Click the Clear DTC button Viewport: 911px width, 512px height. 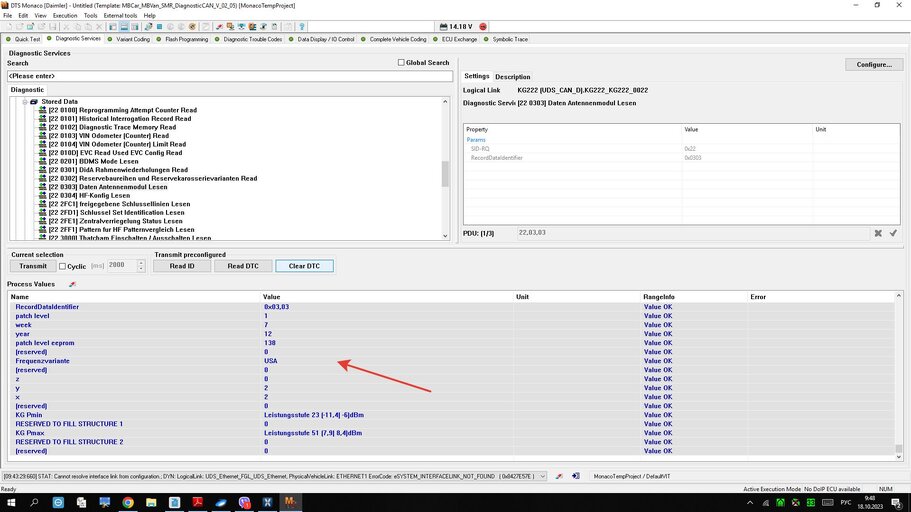[x=304, y=266]
